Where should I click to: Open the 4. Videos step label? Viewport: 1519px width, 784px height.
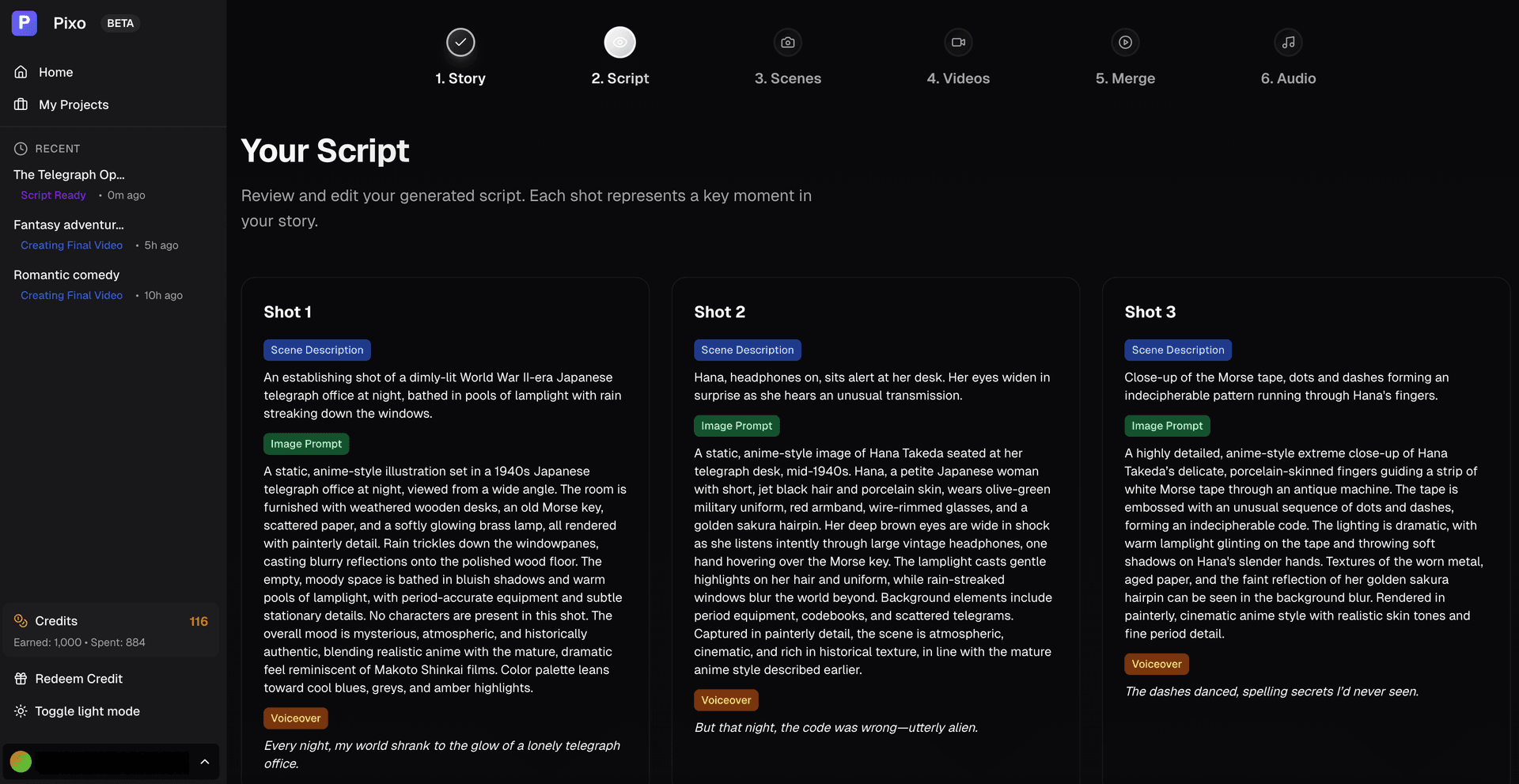pos(958,78)
